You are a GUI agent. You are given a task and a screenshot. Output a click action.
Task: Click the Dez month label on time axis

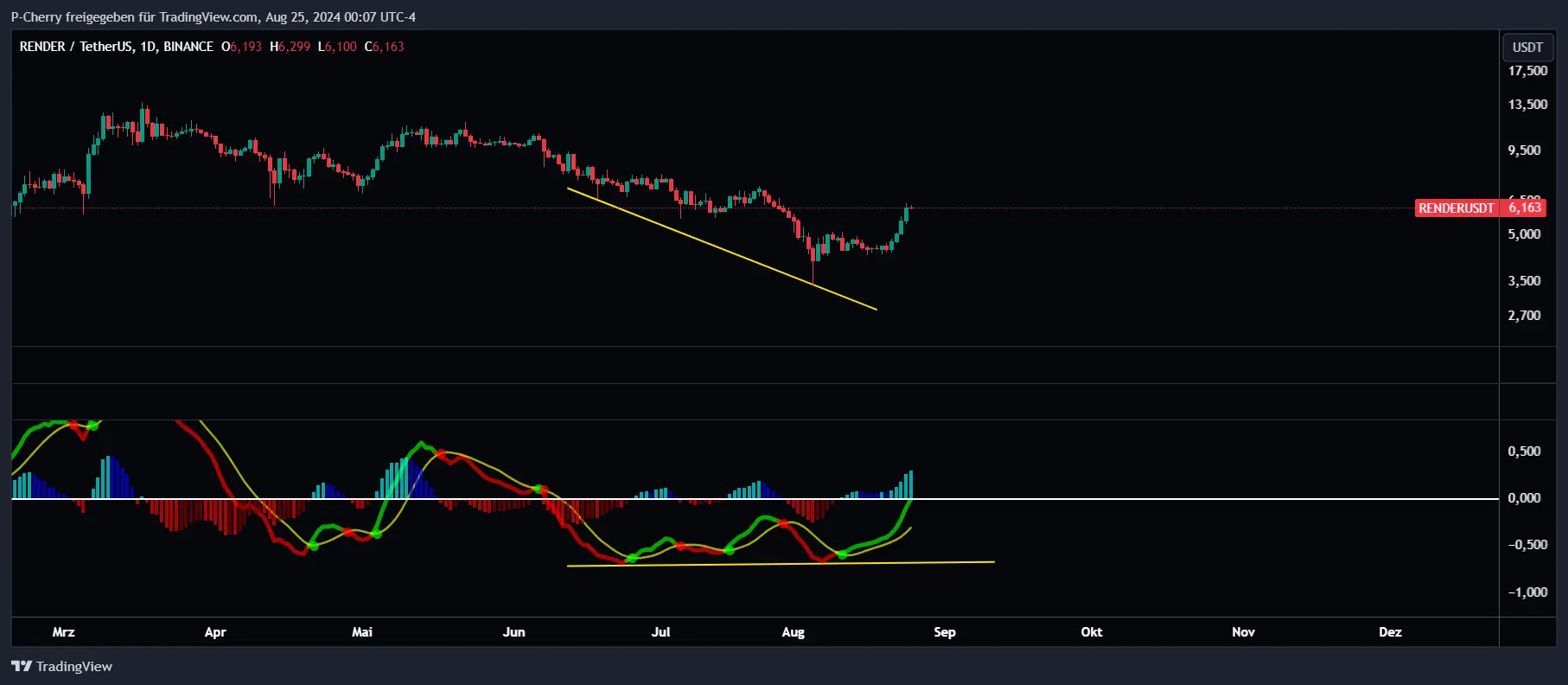pos(1390,632)
